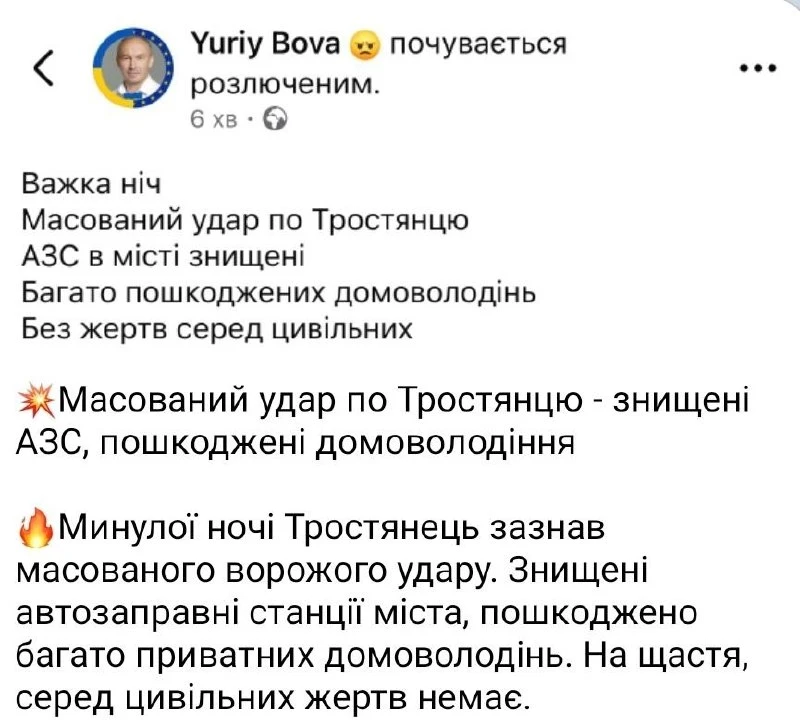800x725 pixels.
Task: Open Yuriy Bova's profile picture
Action: click(134, 67)
